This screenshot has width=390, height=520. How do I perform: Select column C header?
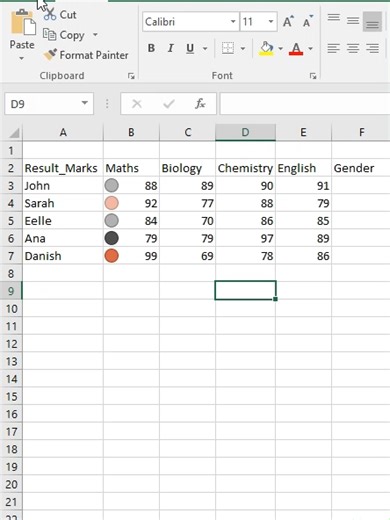[188, 132]
